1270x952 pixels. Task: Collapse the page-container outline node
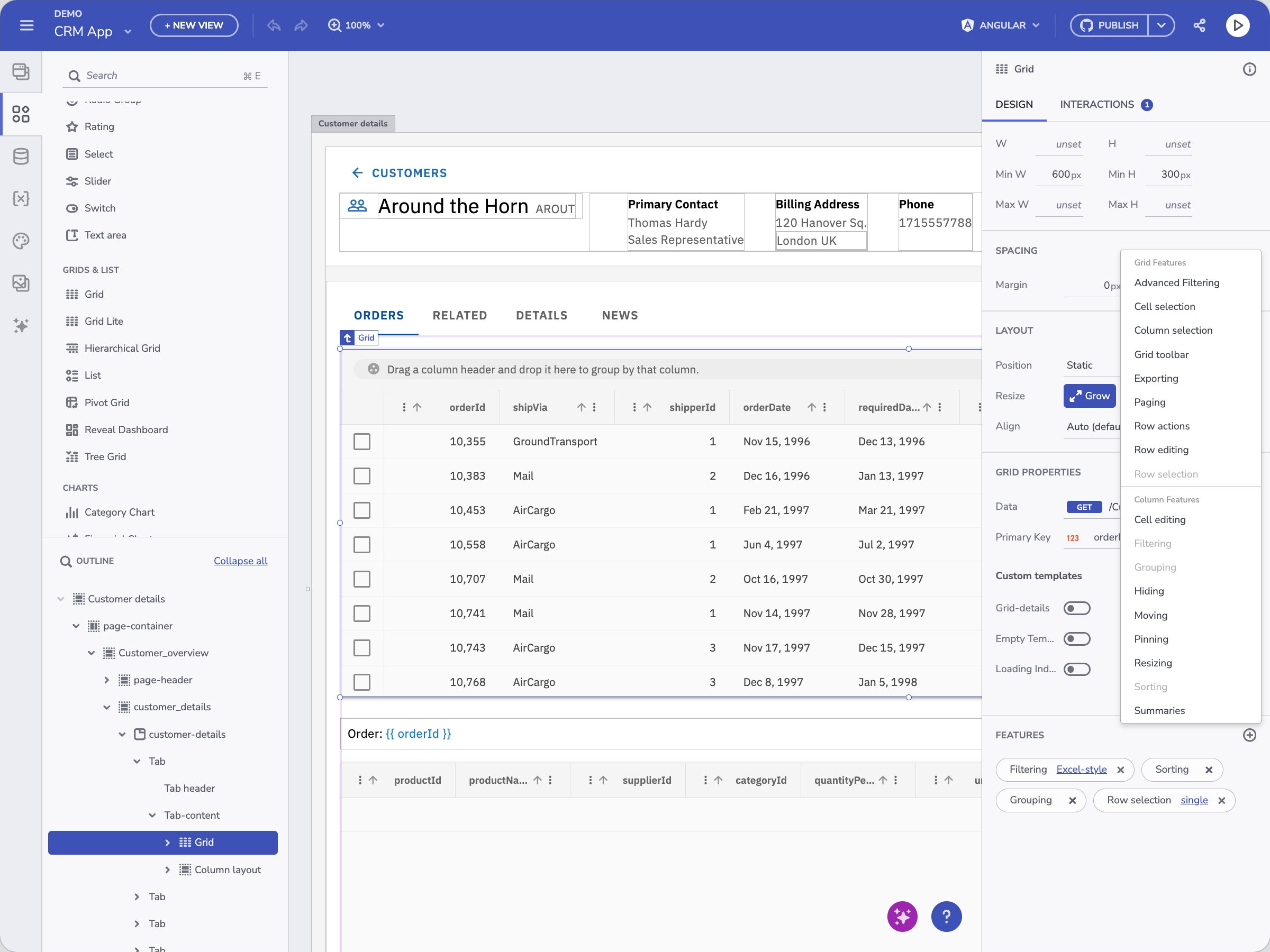(76, 626)
